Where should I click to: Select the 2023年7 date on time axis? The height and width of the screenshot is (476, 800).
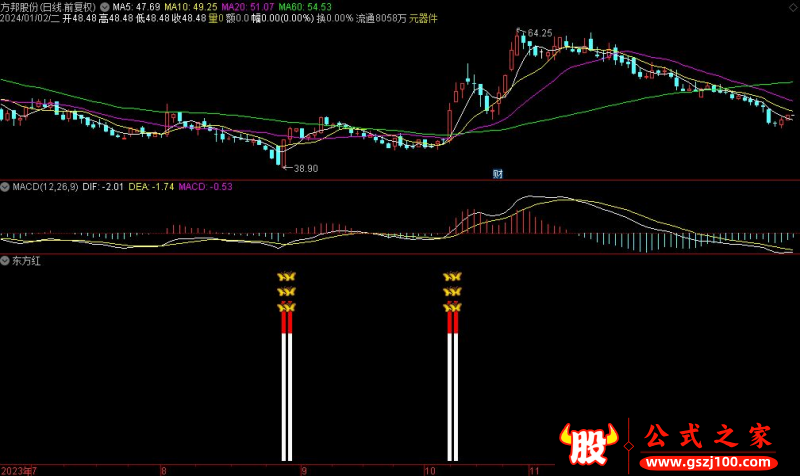point(20,469)
